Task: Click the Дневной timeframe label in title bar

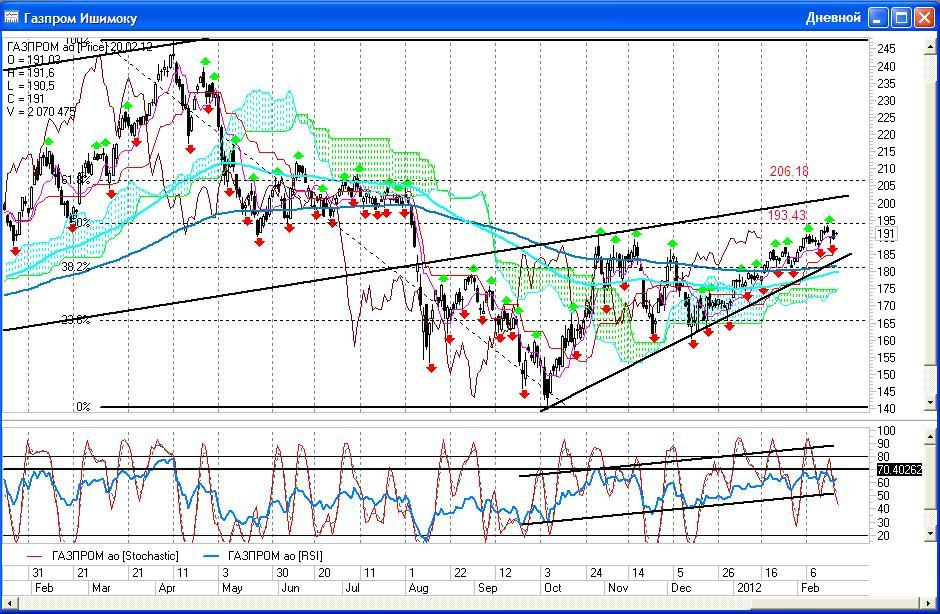Action: click(833, 18)
